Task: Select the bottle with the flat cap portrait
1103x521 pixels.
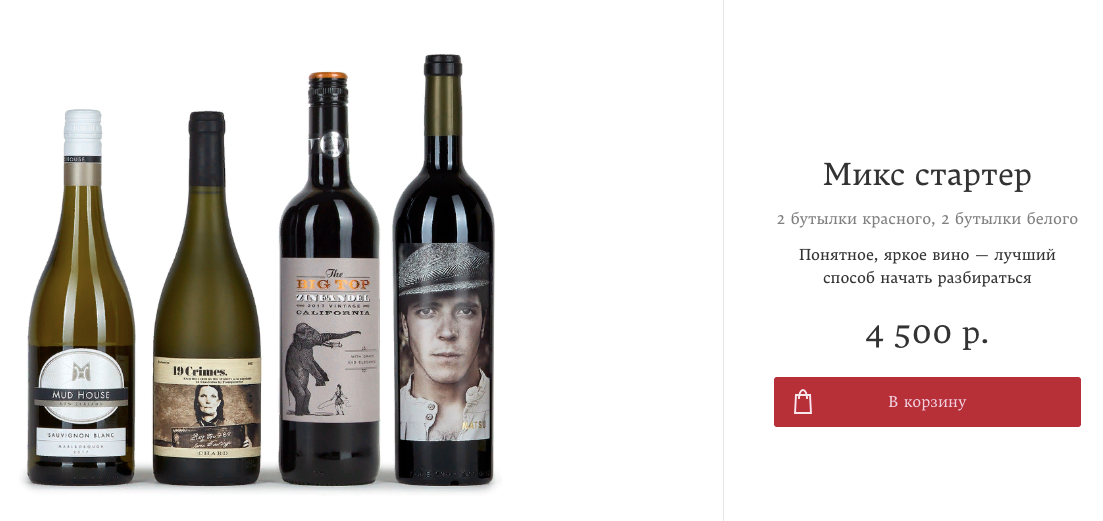Action: click(443, 270)
